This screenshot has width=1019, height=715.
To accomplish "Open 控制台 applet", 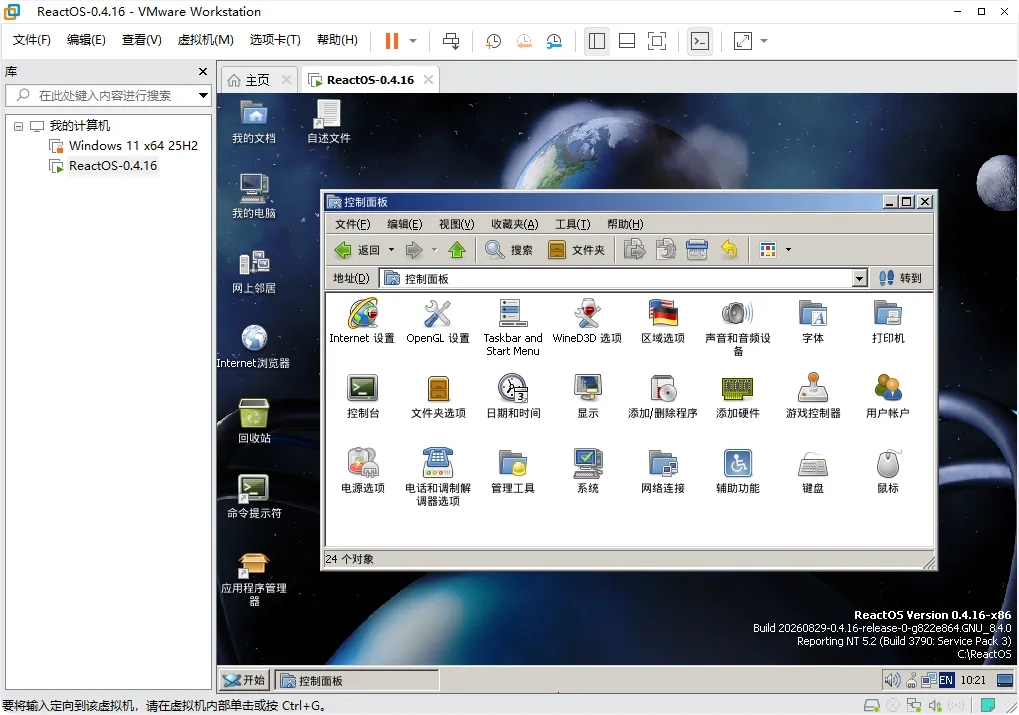I will (x=363, y=396).
